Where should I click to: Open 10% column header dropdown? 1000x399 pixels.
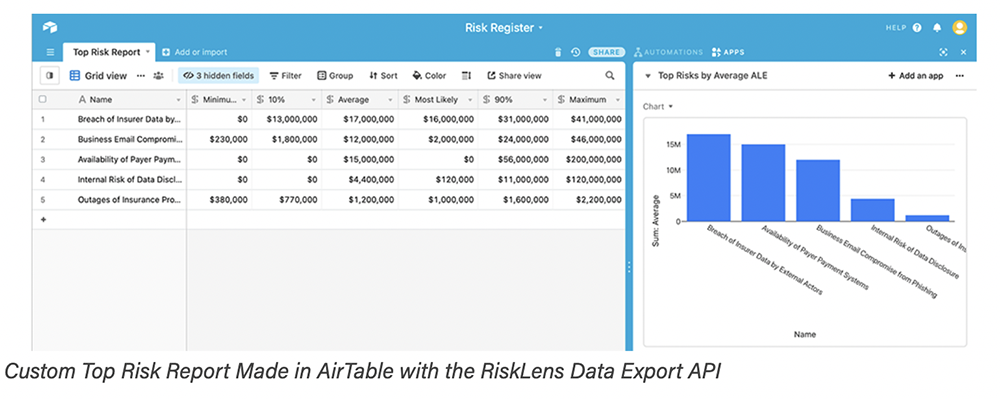click(314, 100)
